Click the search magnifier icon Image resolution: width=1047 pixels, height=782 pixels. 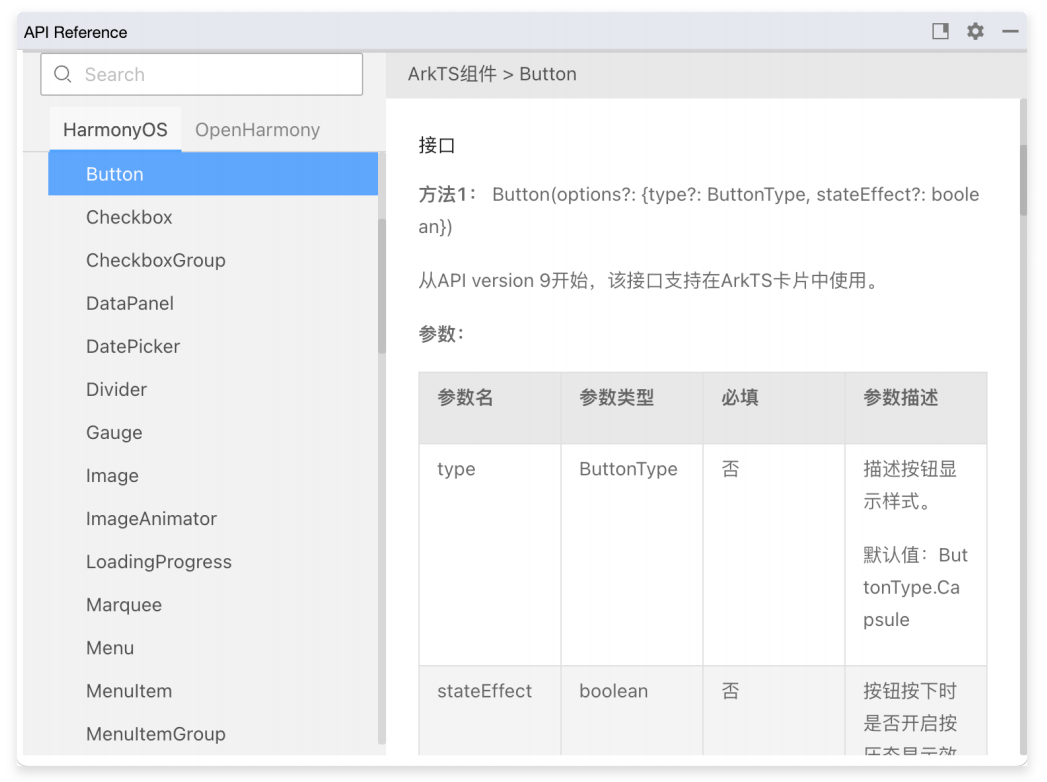pos(63,74)
